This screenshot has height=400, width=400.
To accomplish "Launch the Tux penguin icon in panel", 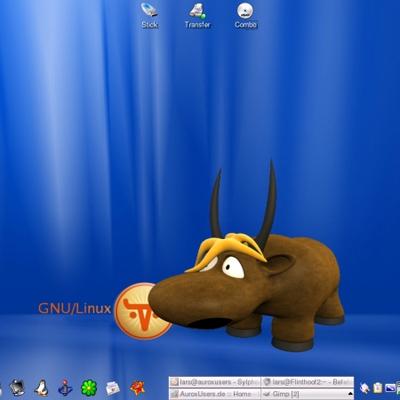I will pyautogui.click(x=41, y=388).
